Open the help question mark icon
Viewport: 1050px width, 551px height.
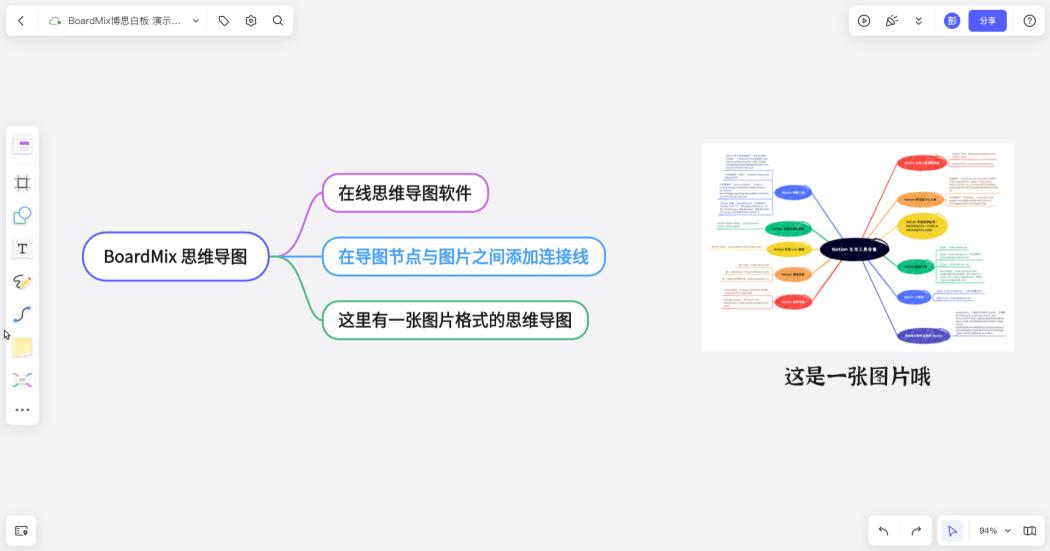pyautogui.click(x=1030, y=21)
